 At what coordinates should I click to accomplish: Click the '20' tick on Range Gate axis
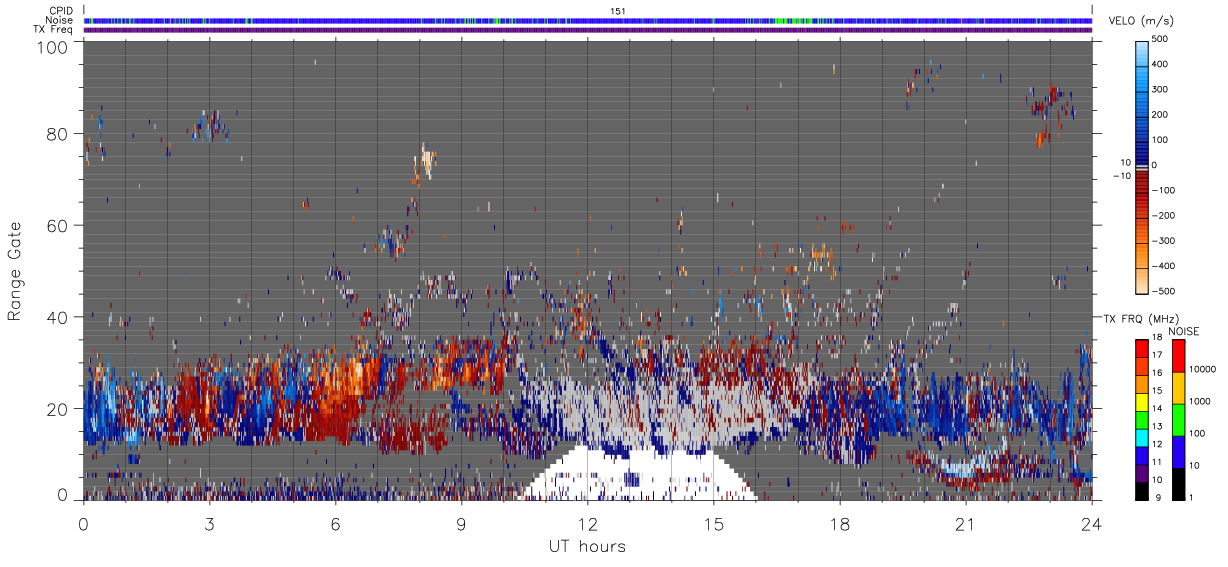[58, 409]
